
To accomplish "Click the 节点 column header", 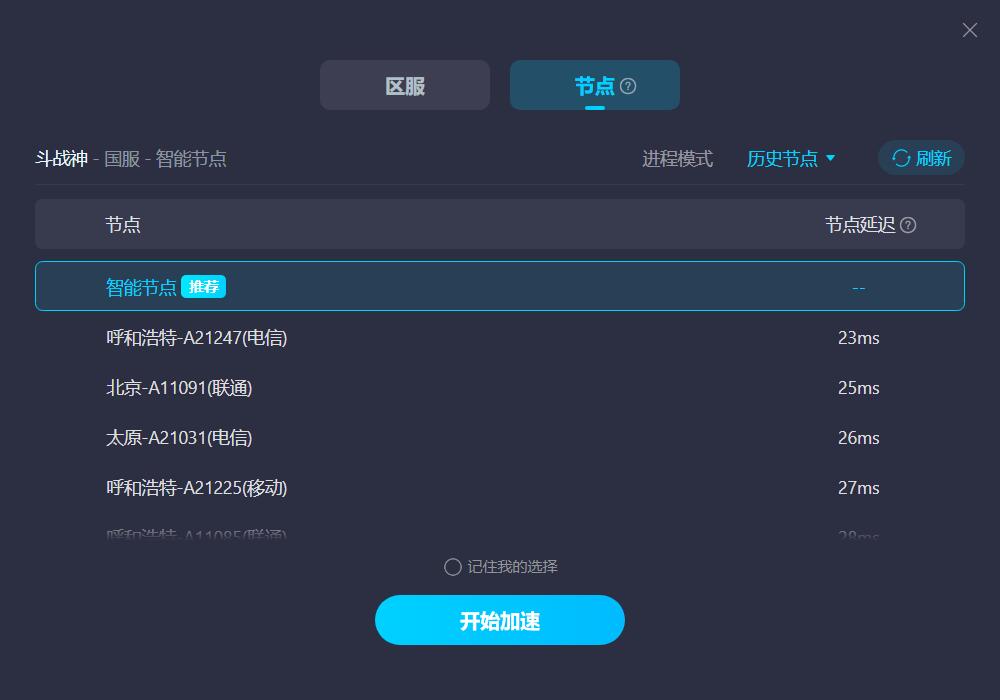I will coord(123,225).
